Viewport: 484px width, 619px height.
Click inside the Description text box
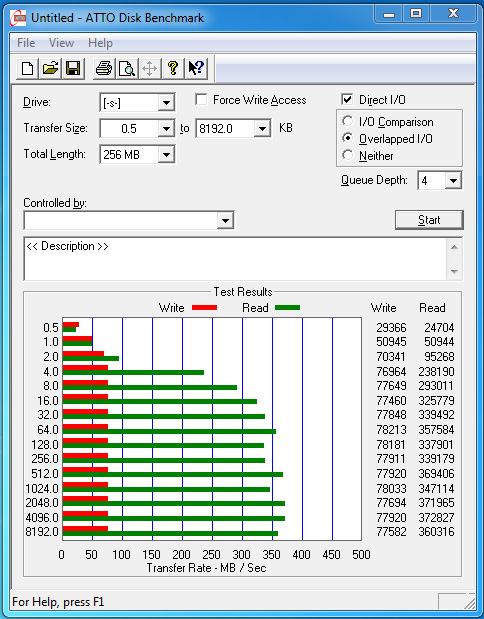pyautogui.click(x=236, y=259)
